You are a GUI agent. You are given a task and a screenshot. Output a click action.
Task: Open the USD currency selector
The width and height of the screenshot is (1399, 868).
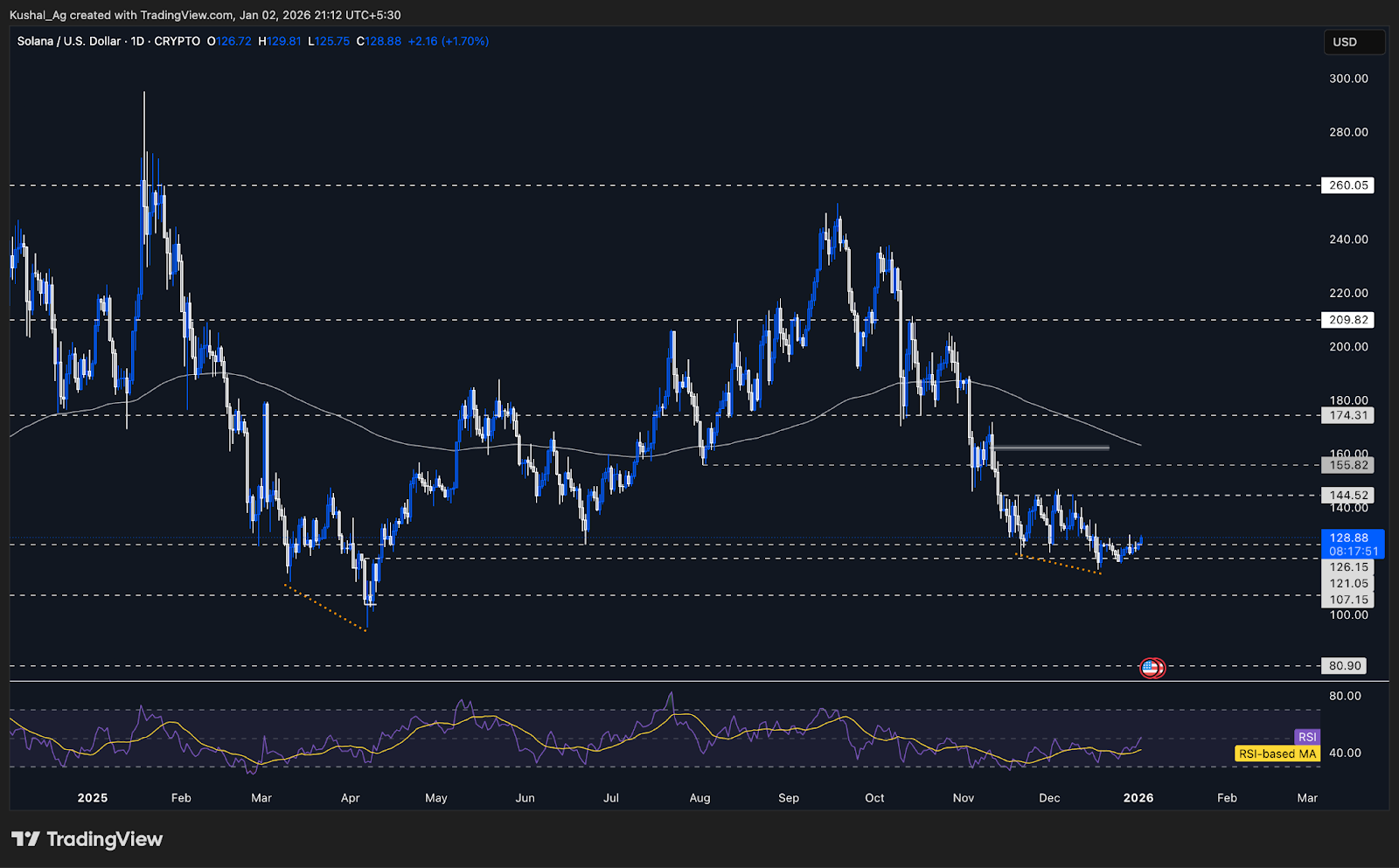[1354, 42]
